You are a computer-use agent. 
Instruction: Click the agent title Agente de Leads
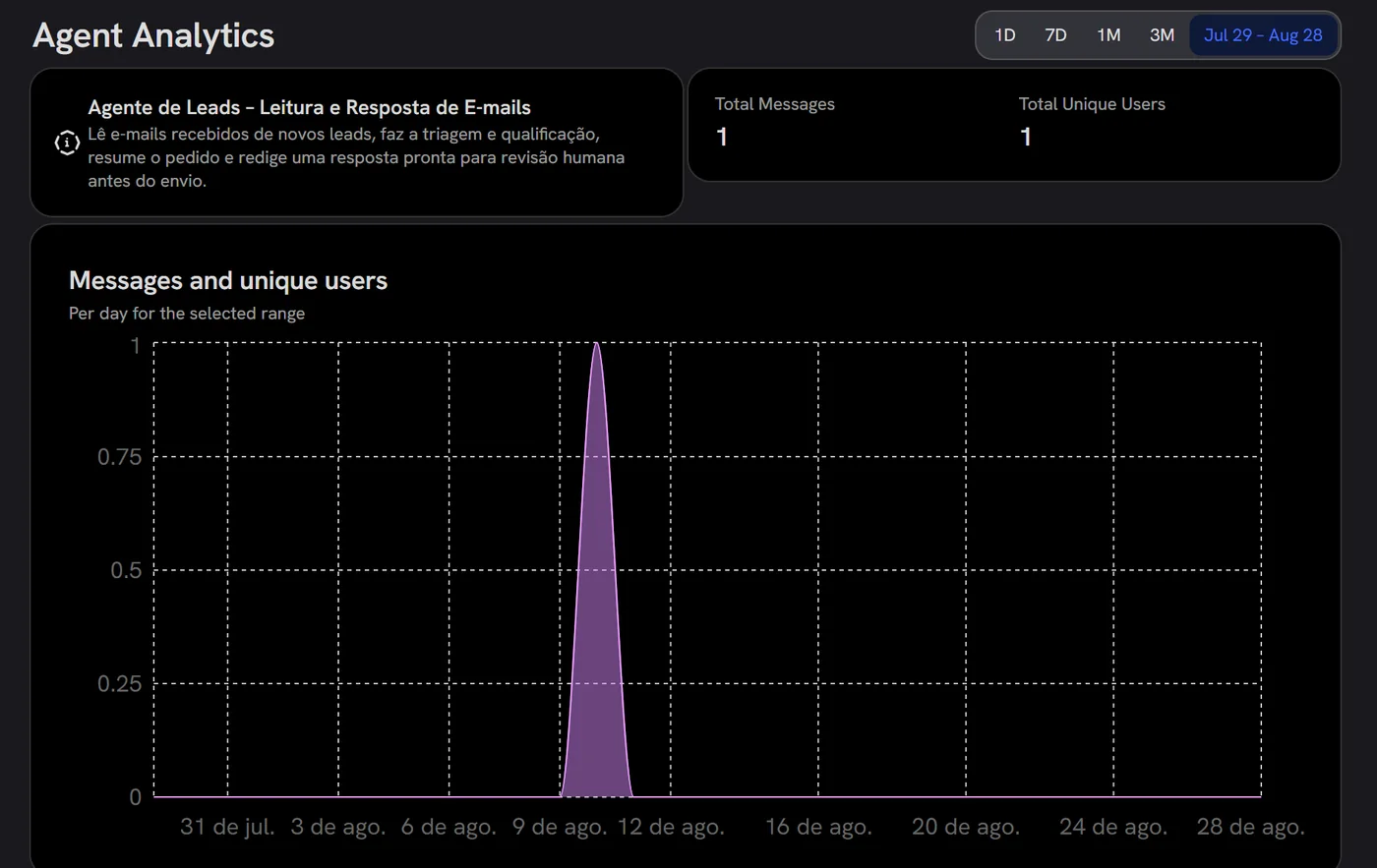(309, 107)
